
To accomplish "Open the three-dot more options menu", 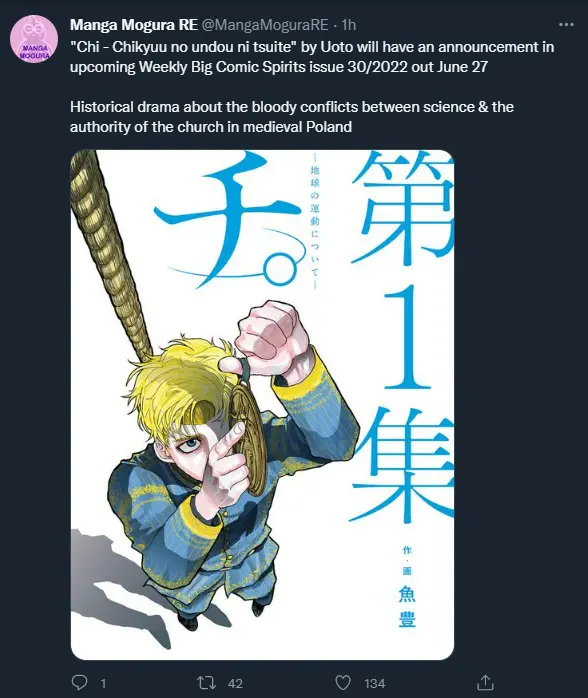I will click(566, 25).
